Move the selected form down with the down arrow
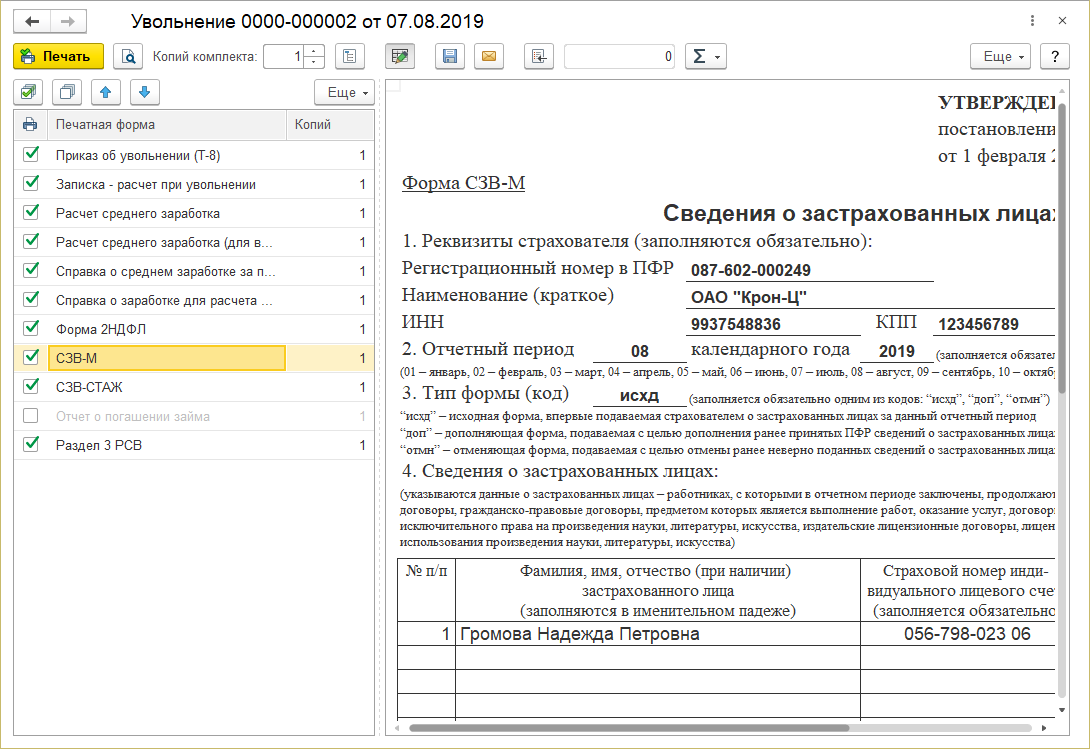This screenshot has width=1090, height=749. [x=144, y=92]
